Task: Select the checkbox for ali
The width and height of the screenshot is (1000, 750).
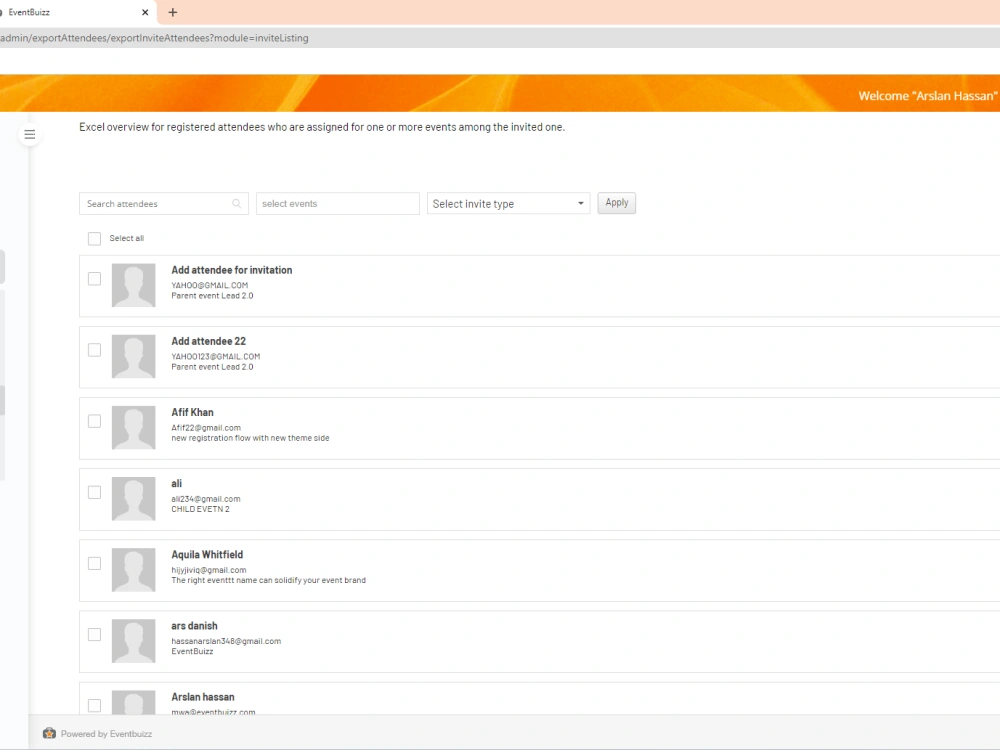Action: click(94, 492)
